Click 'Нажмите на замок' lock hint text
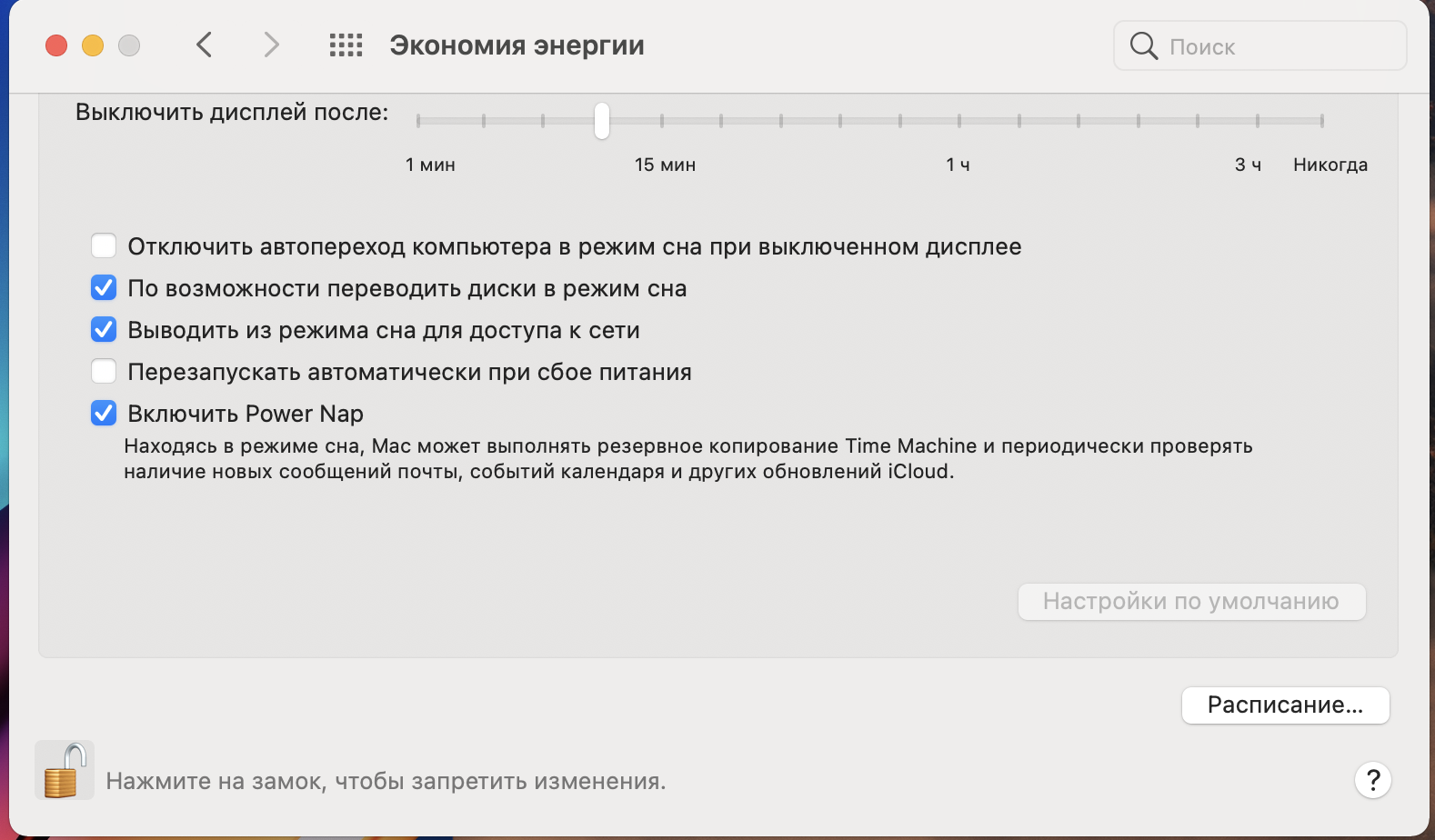The height and width of the screenshot is (840, 1435). pyautogui.click(x=386, y=781)
